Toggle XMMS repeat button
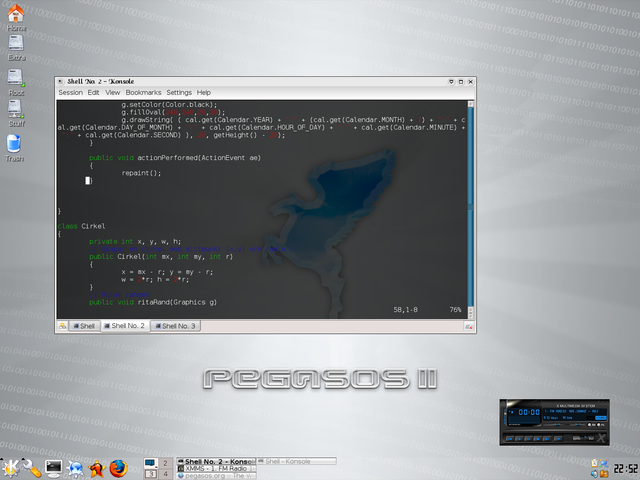The width and height of the screenshot is (640, 480). [591, 438]
